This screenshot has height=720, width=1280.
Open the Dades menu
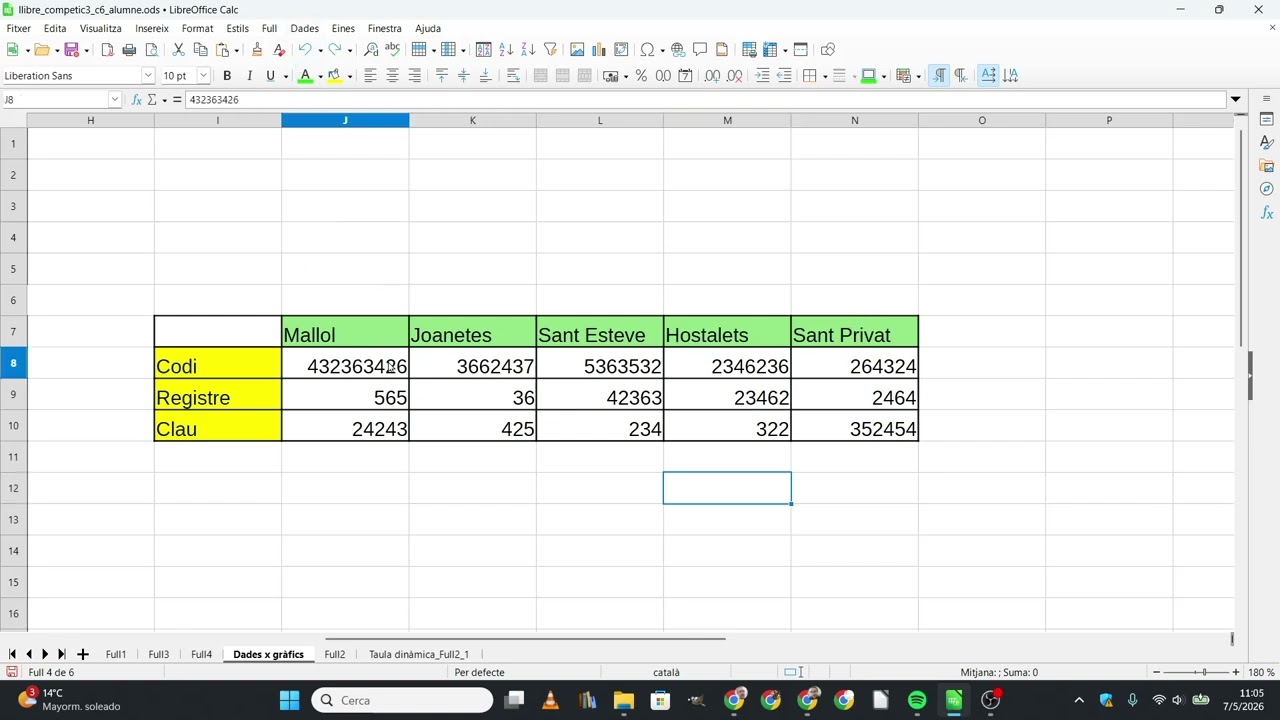tap(304, 29)
